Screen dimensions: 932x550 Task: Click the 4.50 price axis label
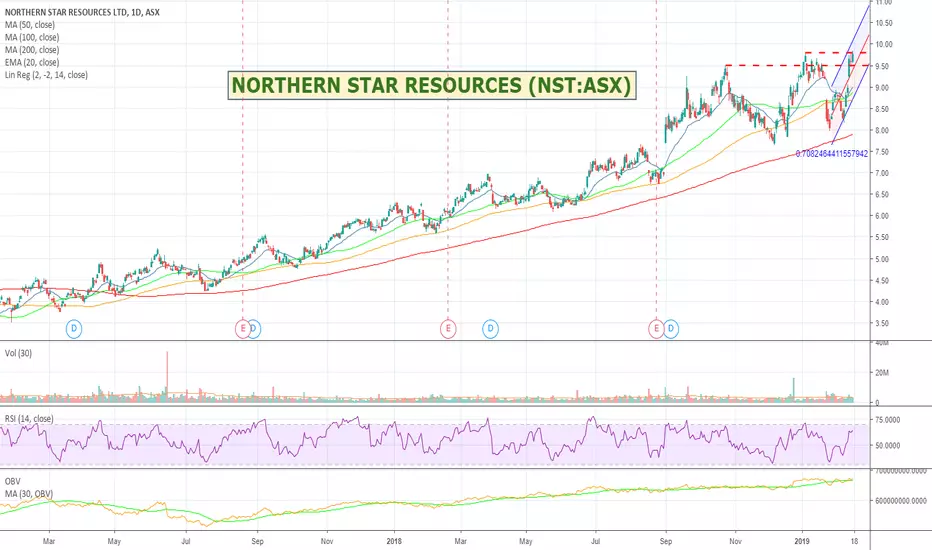tap(882, 281)
